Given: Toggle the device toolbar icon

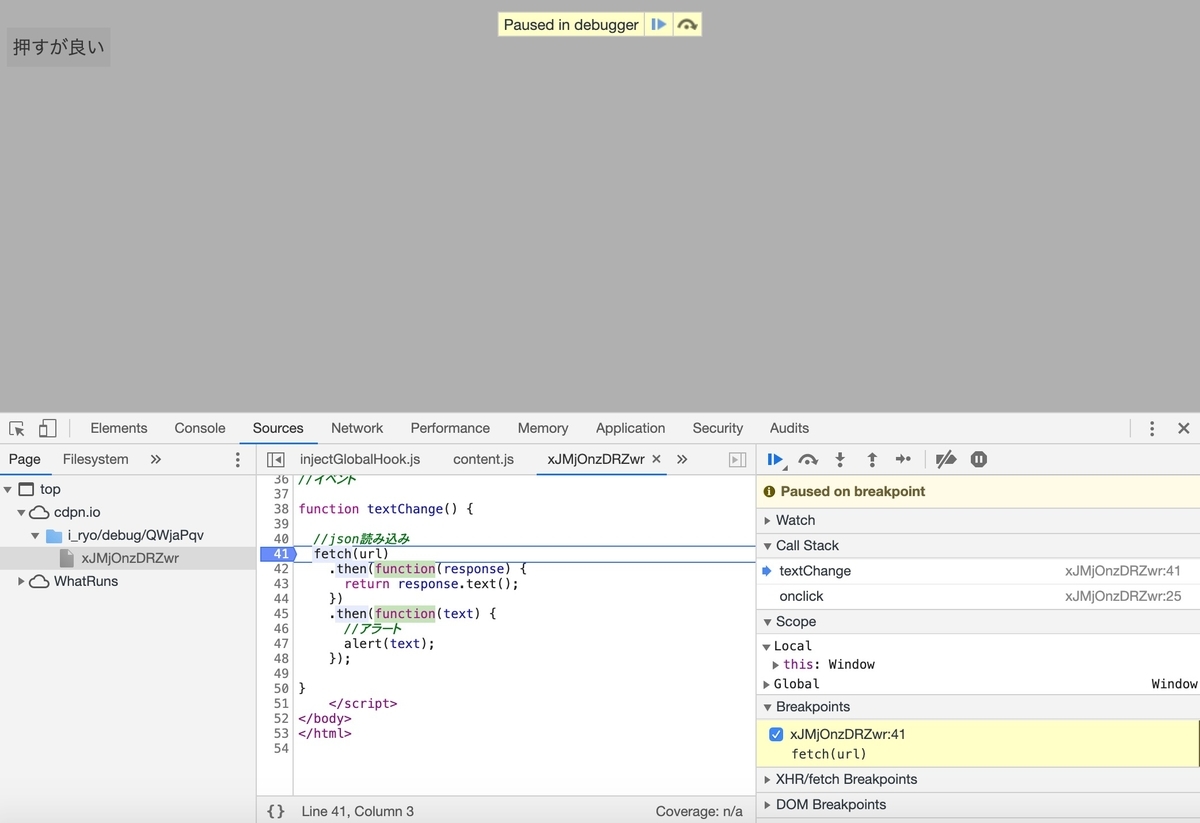Looking at the screenshot, I should pyautogui.click(x=47, y=429).
